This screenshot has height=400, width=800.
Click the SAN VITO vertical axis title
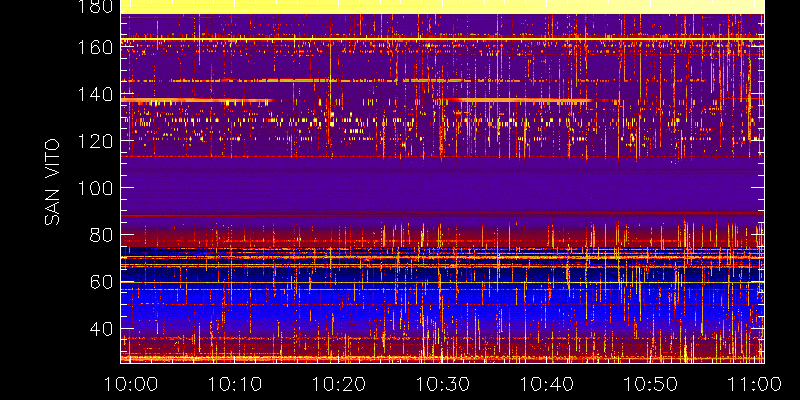coord(52,182)
